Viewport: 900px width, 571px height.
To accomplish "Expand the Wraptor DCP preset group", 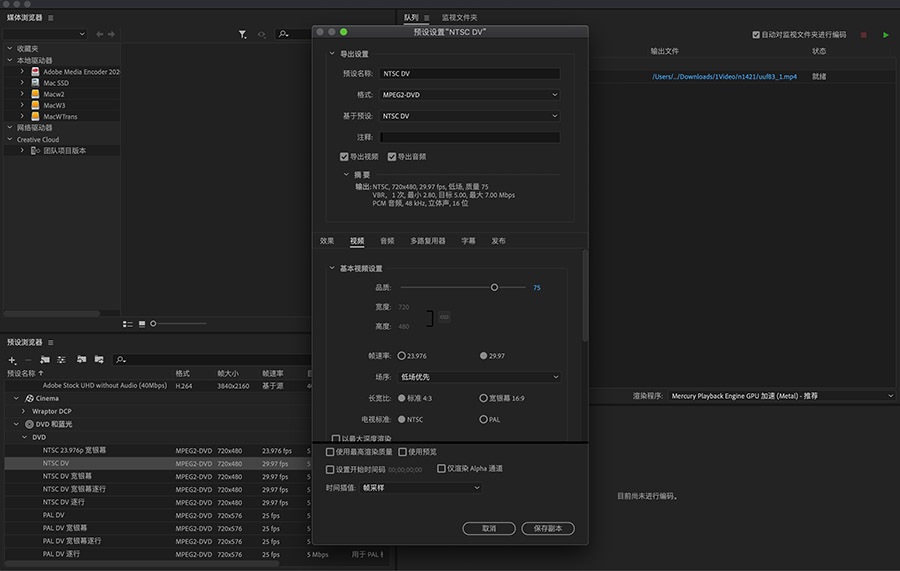I will 24,411.
